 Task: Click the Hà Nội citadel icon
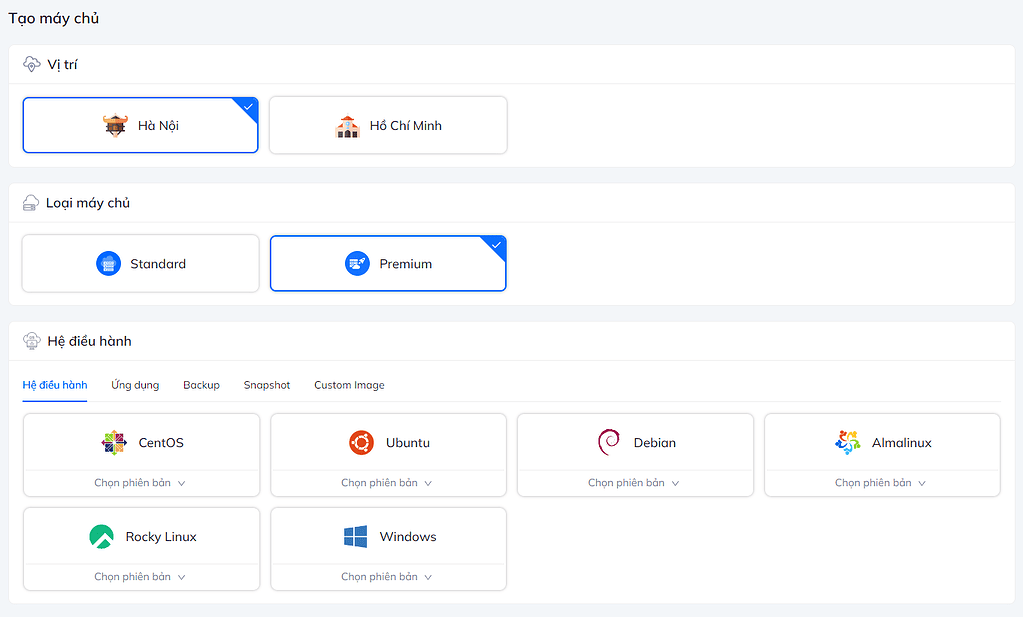[113, 125]
